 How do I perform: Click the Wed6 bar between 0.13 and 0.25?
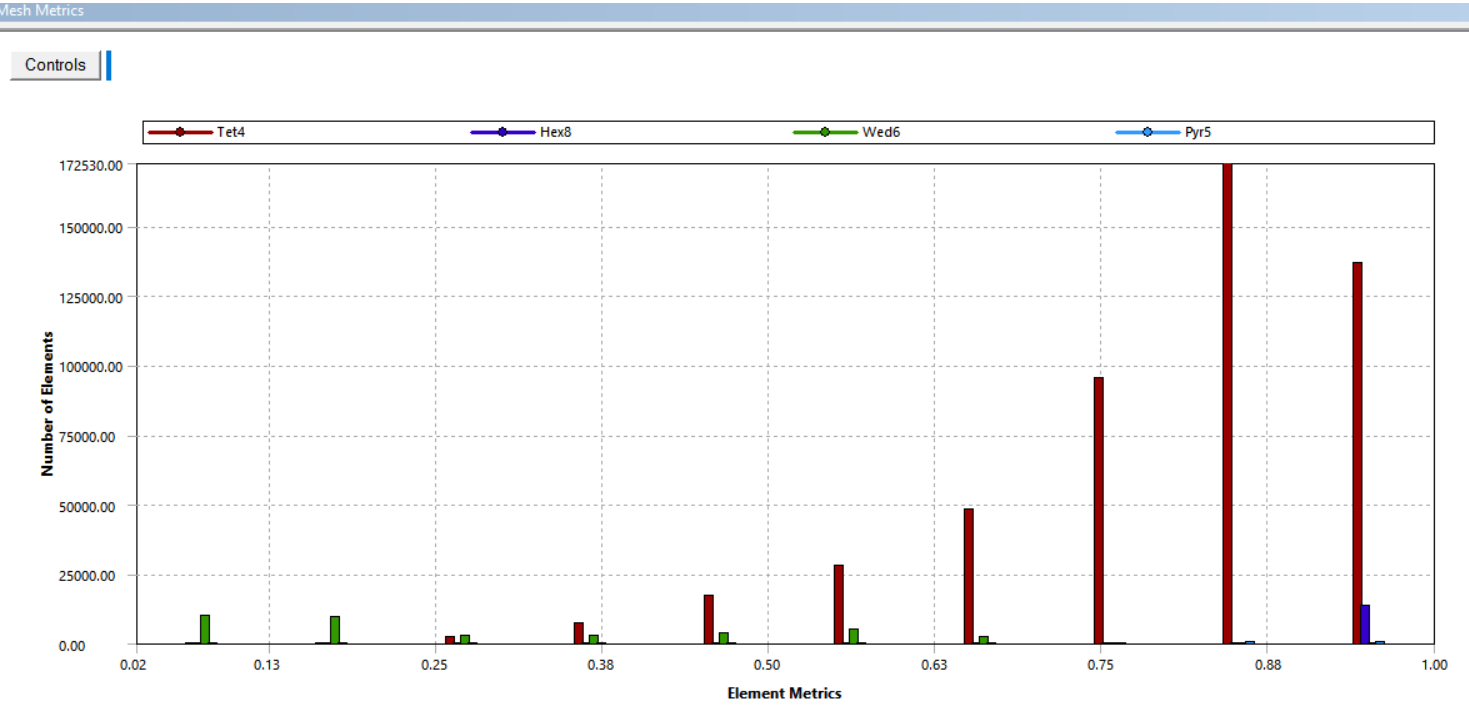coord(335,630)
